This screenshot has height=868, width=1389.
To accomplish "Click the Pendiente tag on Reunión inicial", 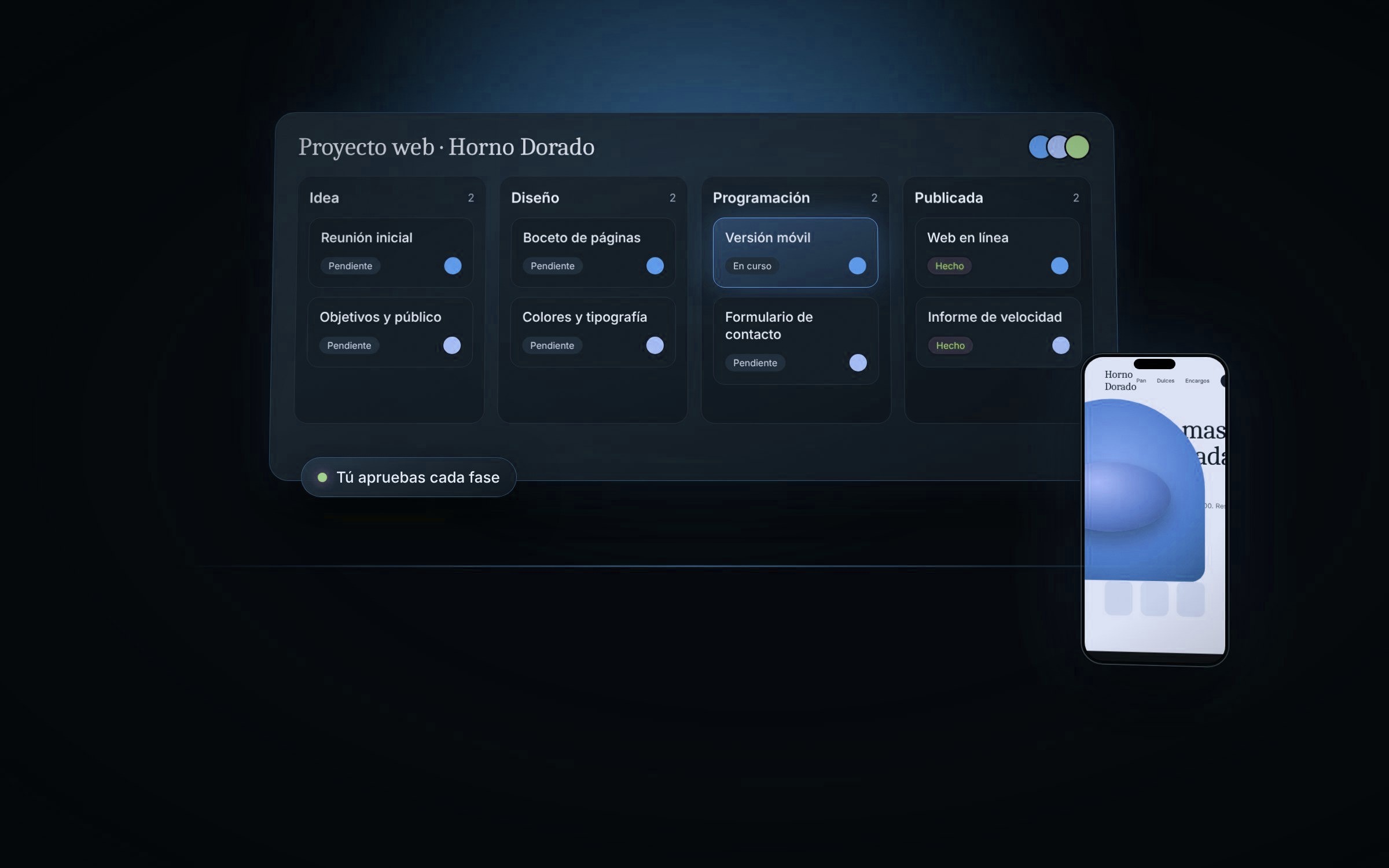I will click(x=350, y=266).
